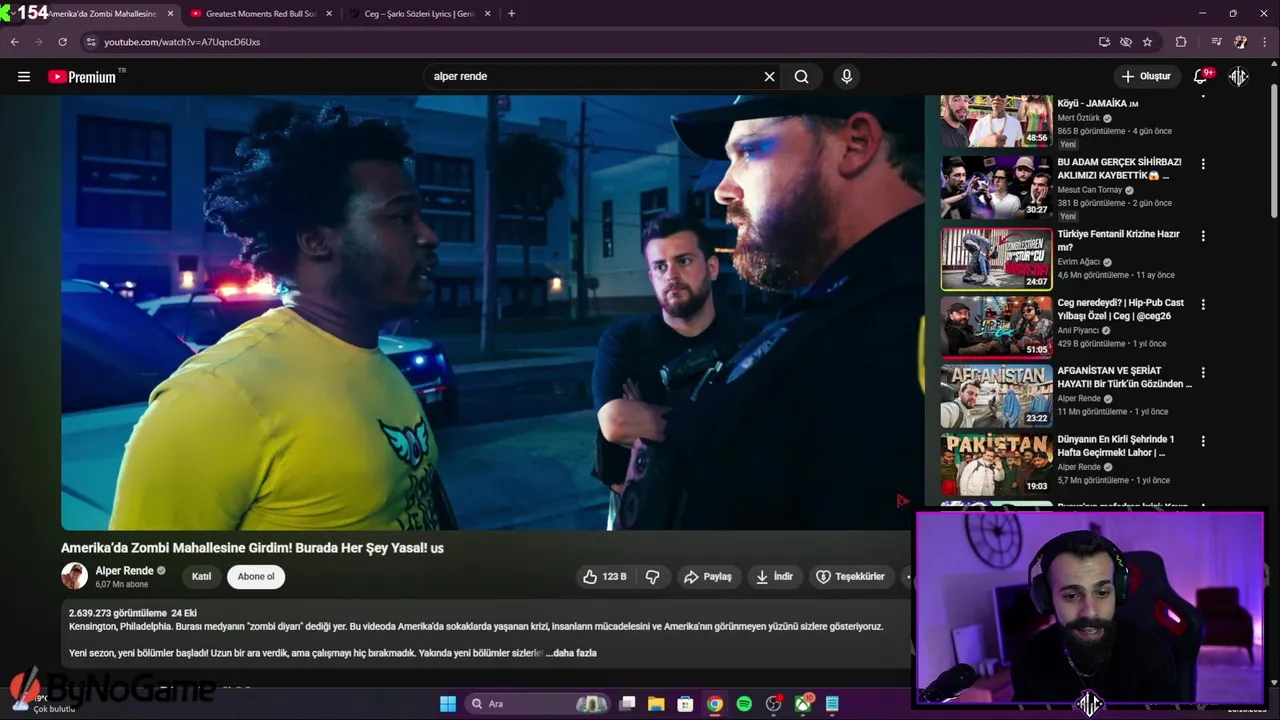The height and width of the screenshot is (720, 1280).
Task: Click video title Amerika'da Zombi Mahallesine Girdim
Action: point(252,548)
